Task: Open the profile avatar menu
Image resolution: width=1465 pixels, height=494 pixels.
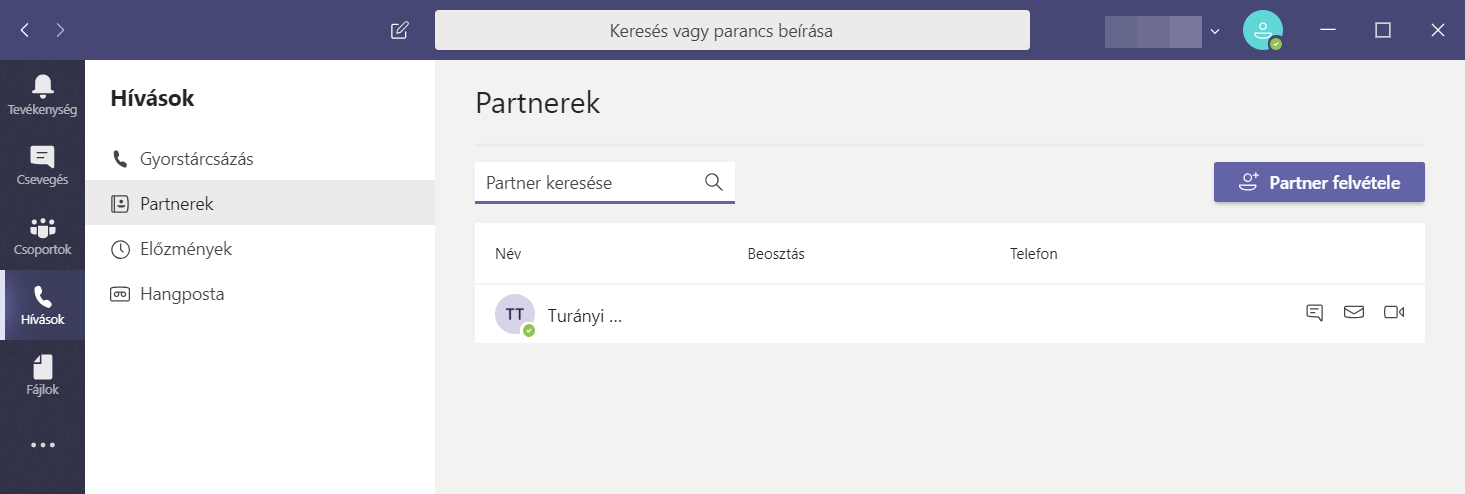Action: pos(1262,30)
